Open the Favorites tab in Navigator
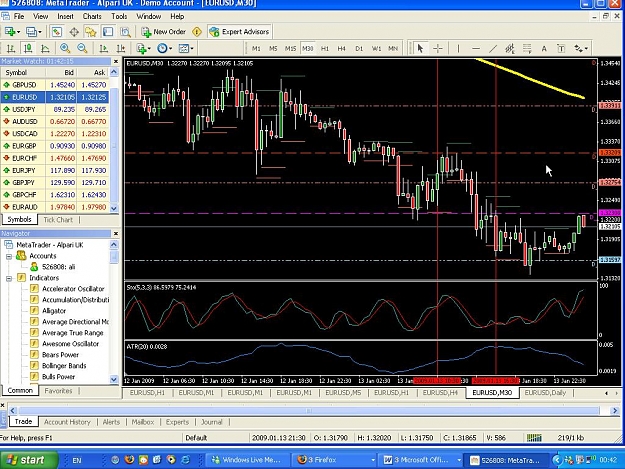Viewport: 625px width, 469px height. (58, 391)
